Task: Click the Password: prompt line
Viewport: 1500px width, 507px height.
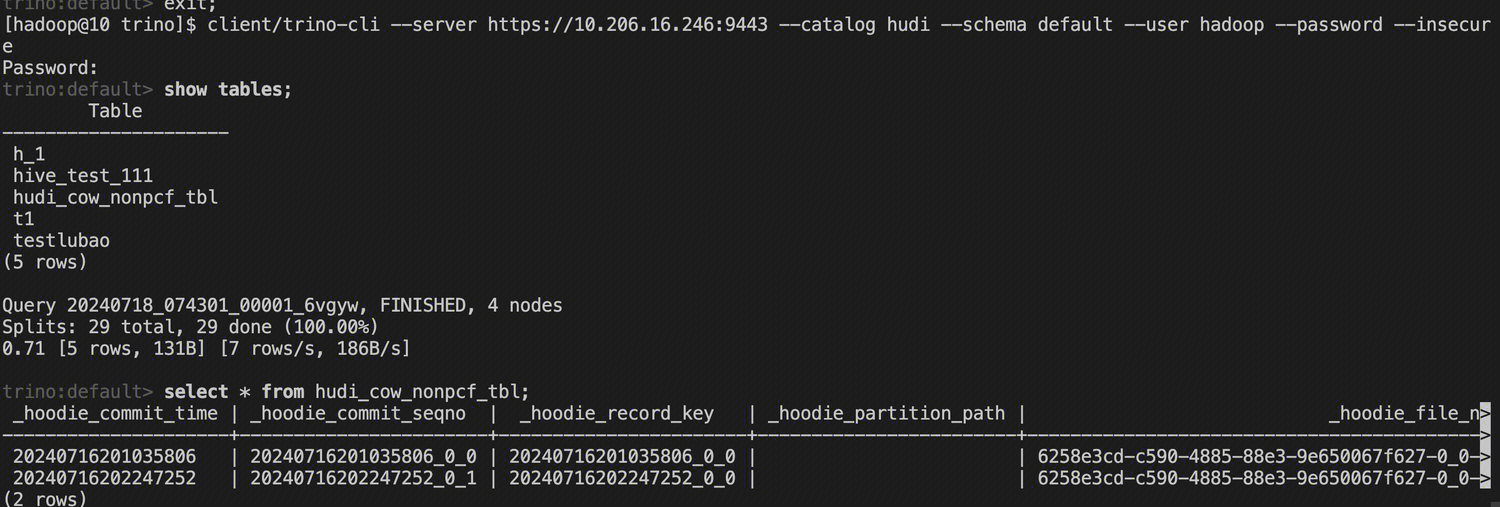Action: [50, 68]
